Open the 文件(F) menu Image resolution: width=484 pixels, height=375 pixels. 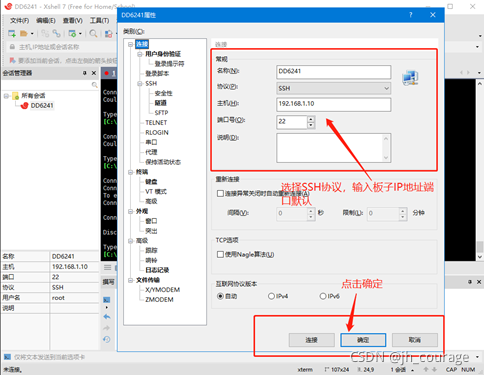tap(19, 21)
